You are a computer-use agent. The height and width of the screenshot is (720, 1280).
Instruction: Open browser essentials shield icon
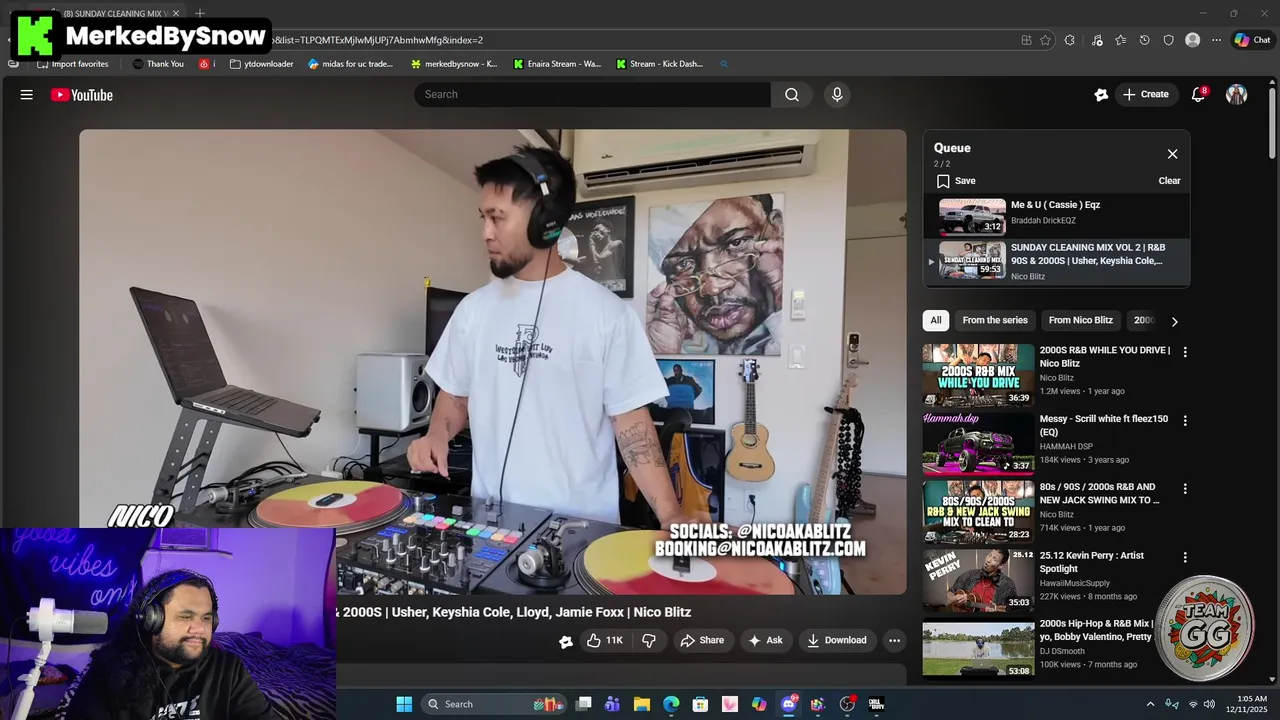click(x=1168, y=40)
